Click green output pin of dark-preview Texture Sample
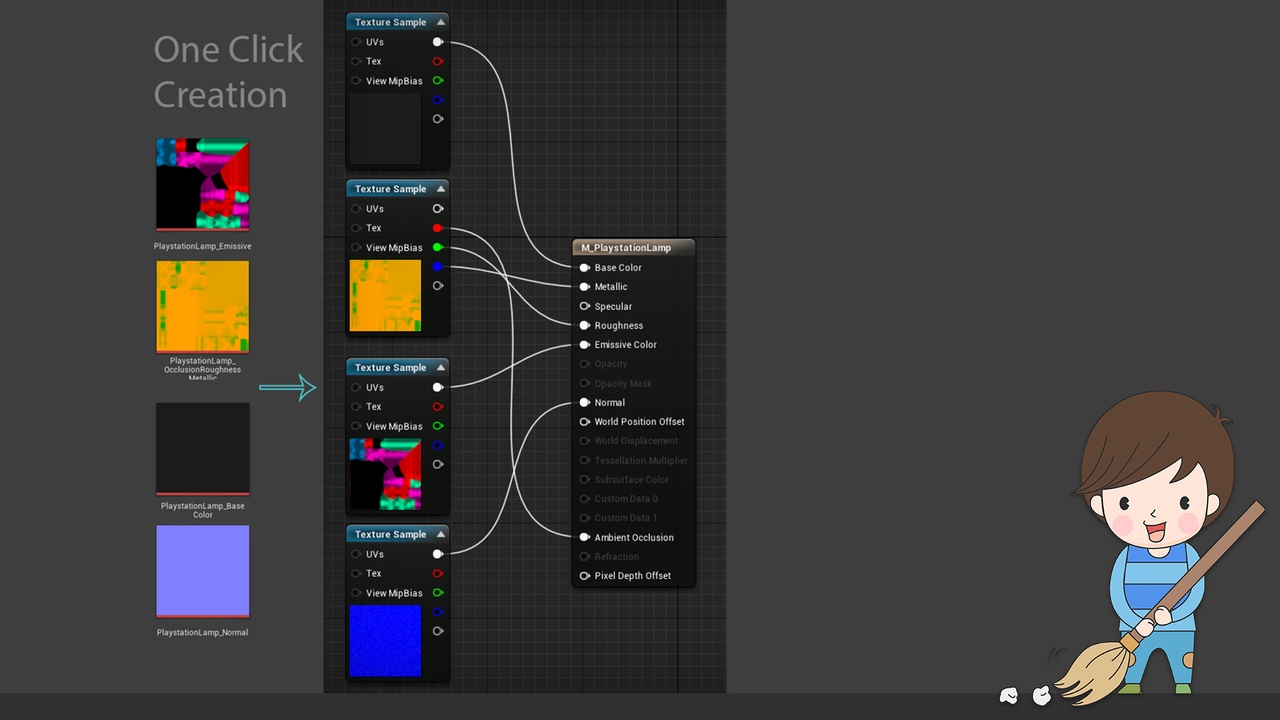This screenshot has width=1280, height=720. click(438, 80)
